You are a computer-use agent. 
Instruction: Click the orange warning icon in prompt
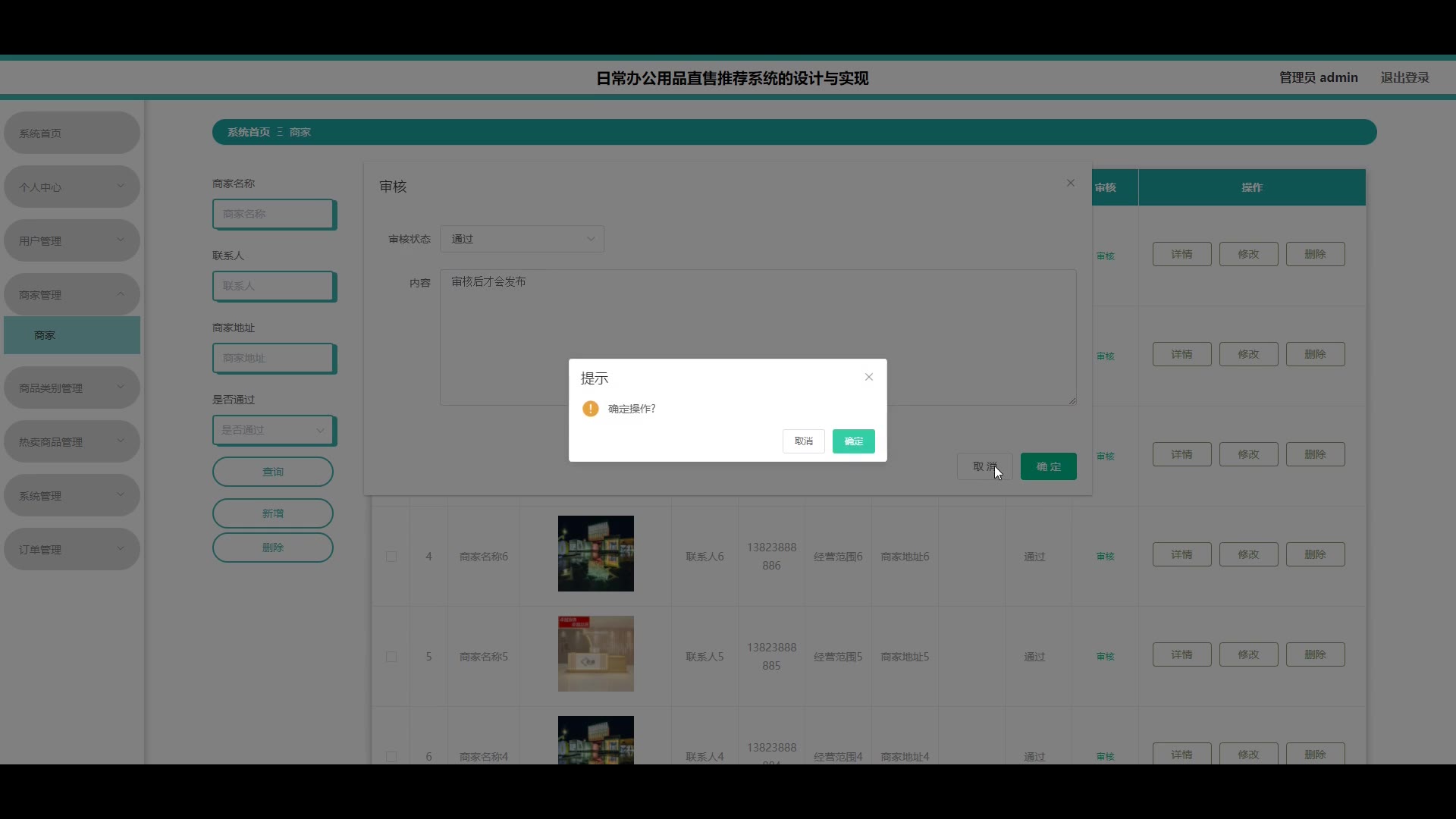pos(591,409)
